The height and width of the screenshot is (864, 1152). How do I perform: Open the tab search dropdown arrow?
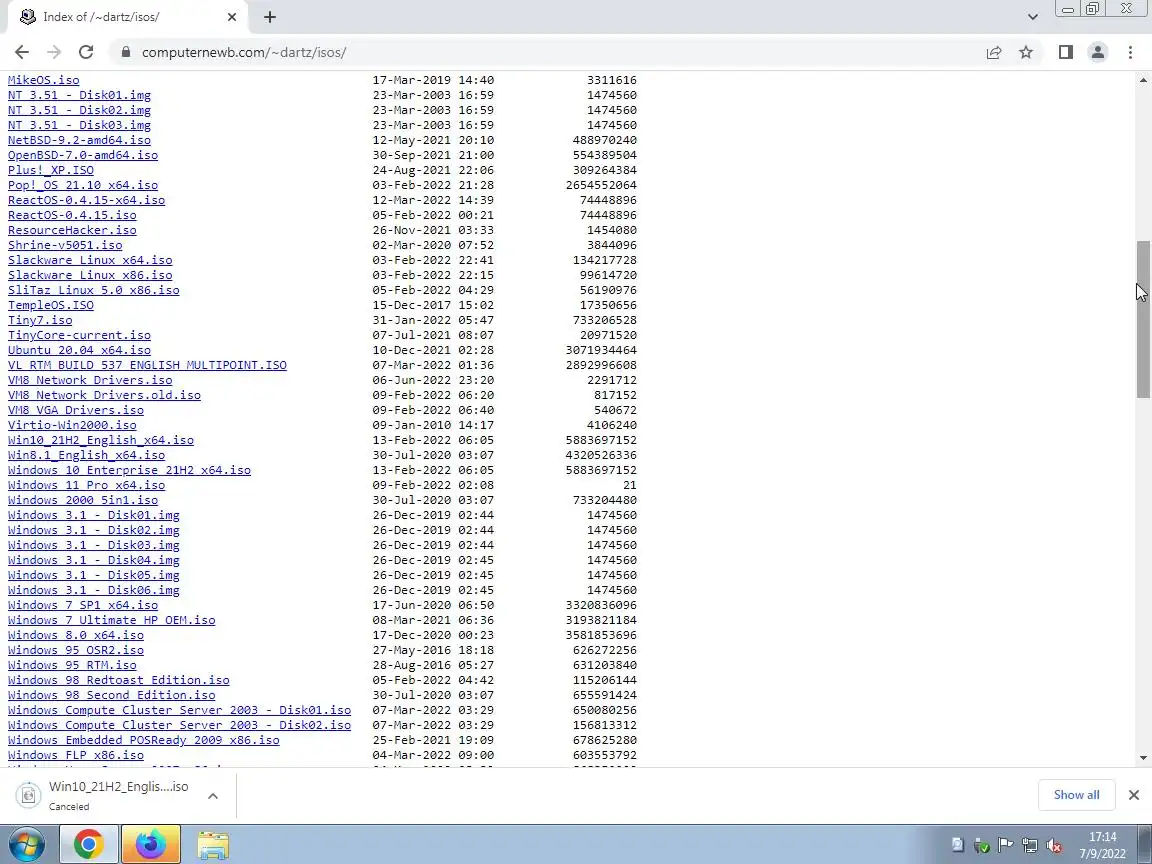tap(1032, 17)
